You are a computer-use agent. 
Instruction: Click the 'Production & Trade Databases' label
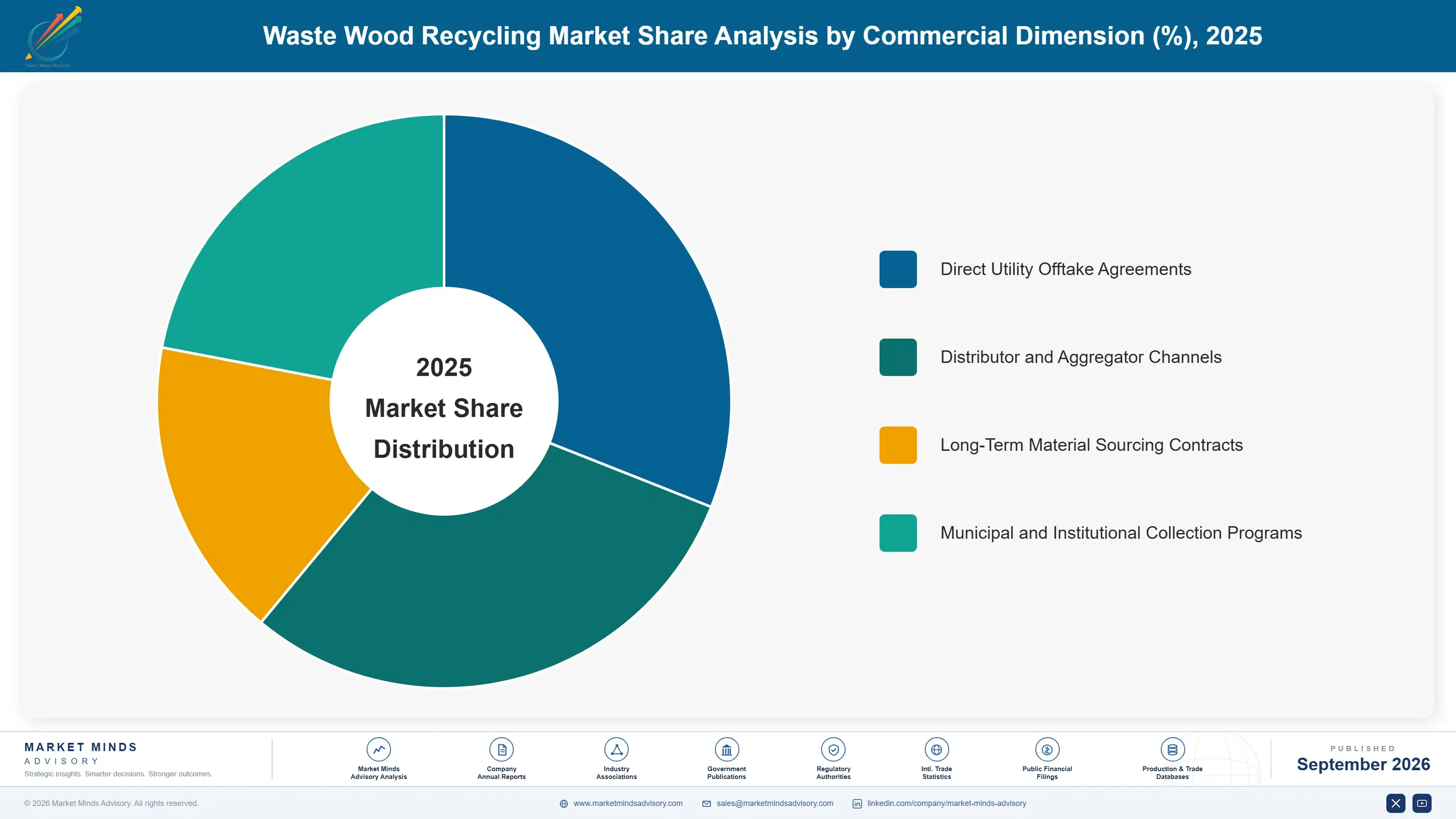tap(1172, 773)
